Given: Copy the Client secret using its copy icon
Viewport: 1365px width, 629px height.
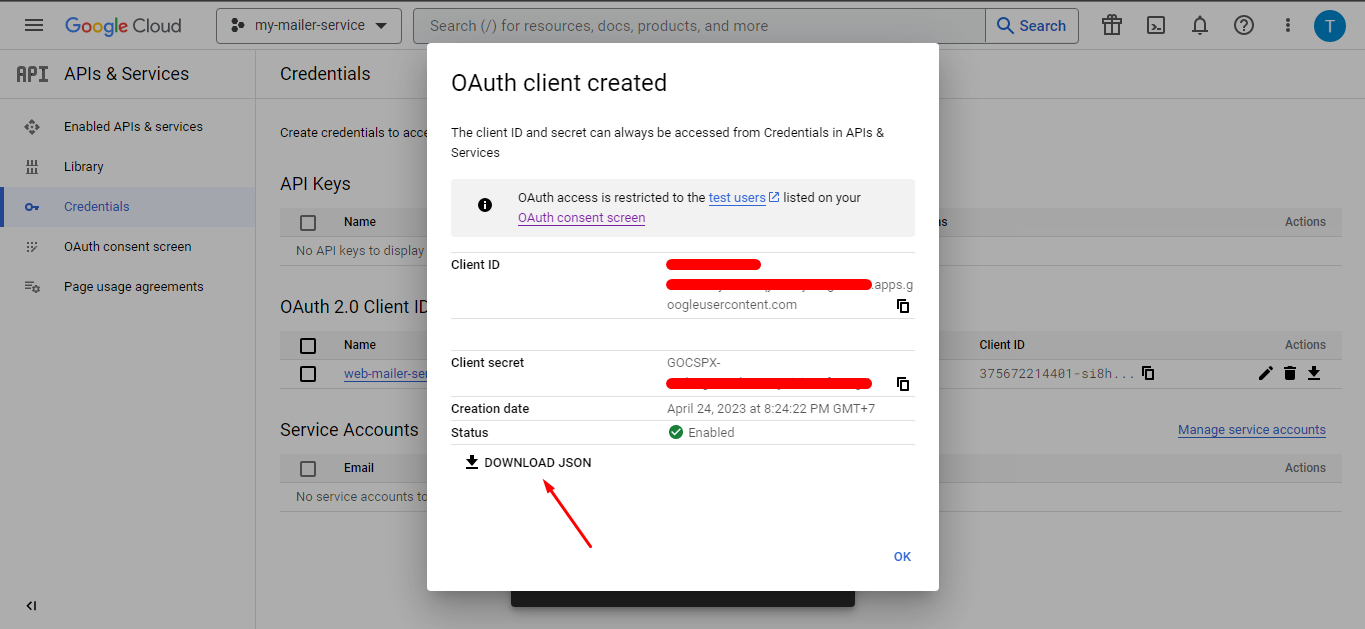Looking at the screenshot, I should click(903, 384).
